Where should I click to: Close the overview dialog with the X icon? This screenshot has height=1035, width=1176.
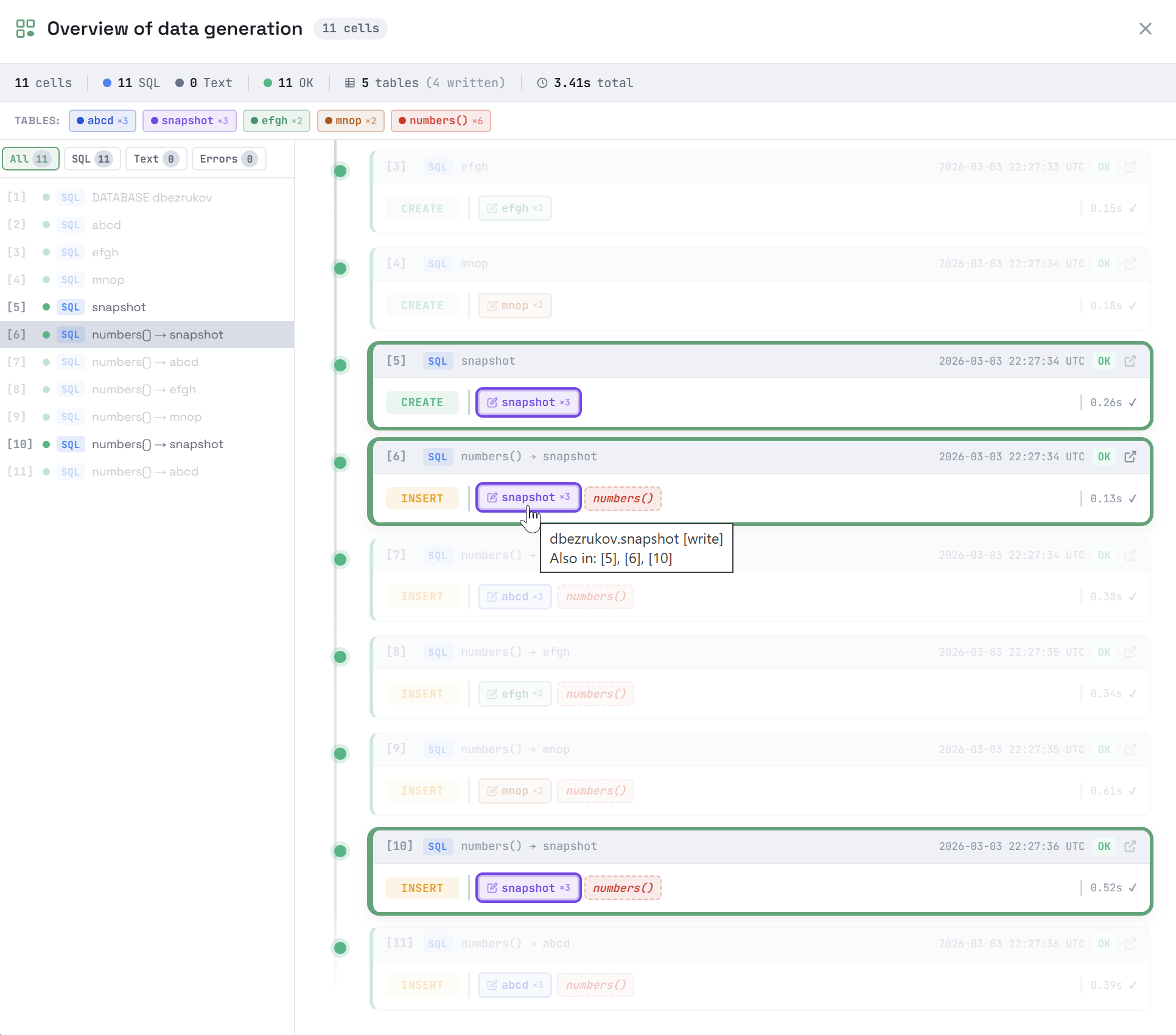click(1145, 29)
